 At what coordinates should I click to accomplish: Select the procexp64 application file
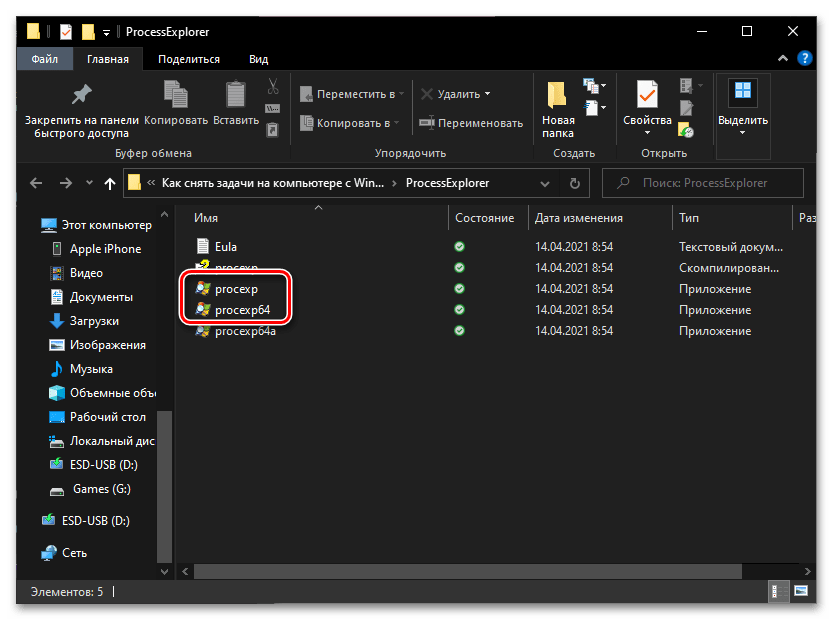coord(242,310)
